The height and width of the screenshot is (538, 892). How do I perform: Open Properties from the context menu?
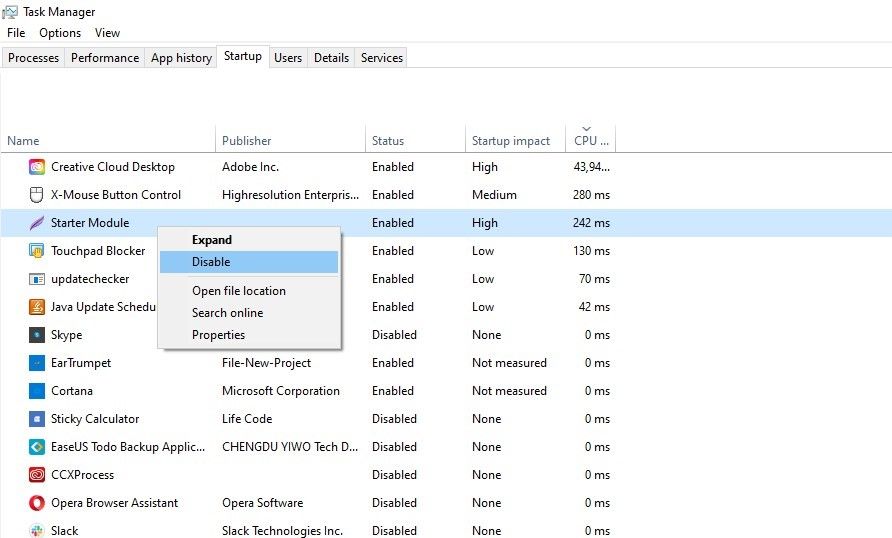click(x=218, y=335)
